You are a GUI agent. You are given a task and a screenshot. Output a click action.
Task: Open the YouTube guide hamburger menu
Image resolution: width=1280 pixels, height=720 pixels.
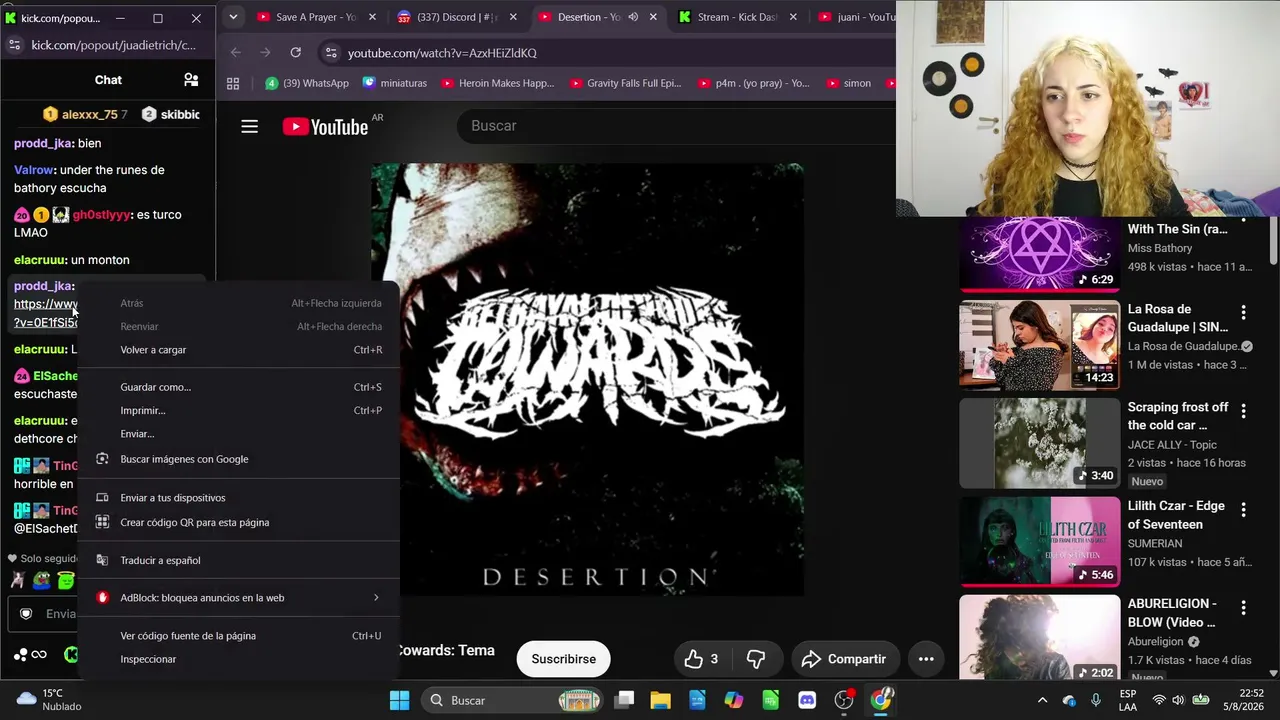coord(249,126)
